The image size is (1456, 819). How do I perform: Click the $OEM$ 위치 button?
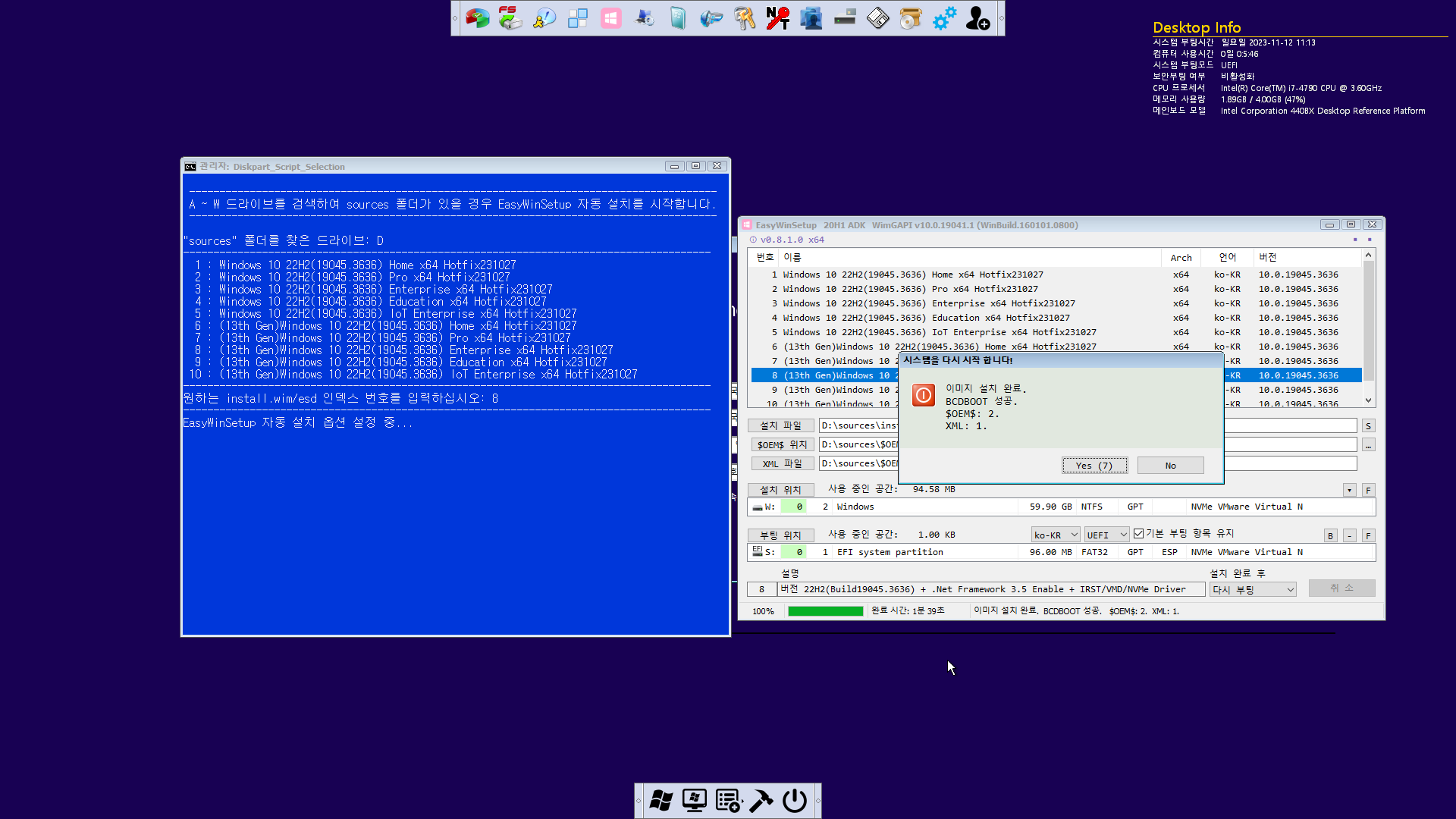click(x=782, y=445)
